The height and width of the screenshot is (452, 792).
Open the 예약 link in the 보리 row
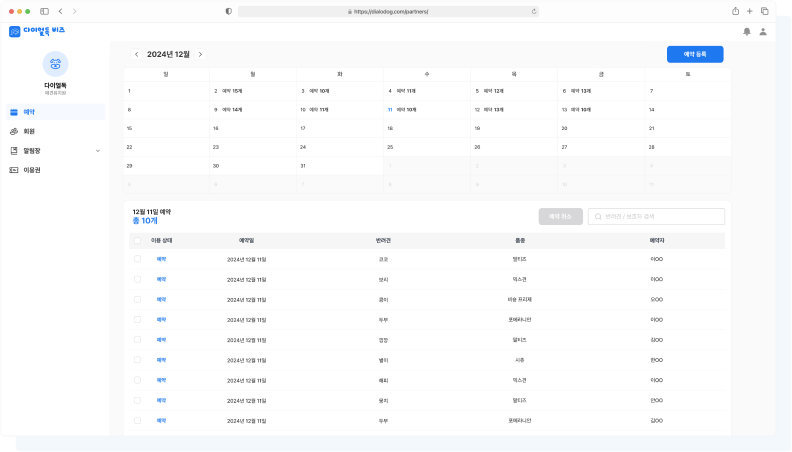click(161, 279)
